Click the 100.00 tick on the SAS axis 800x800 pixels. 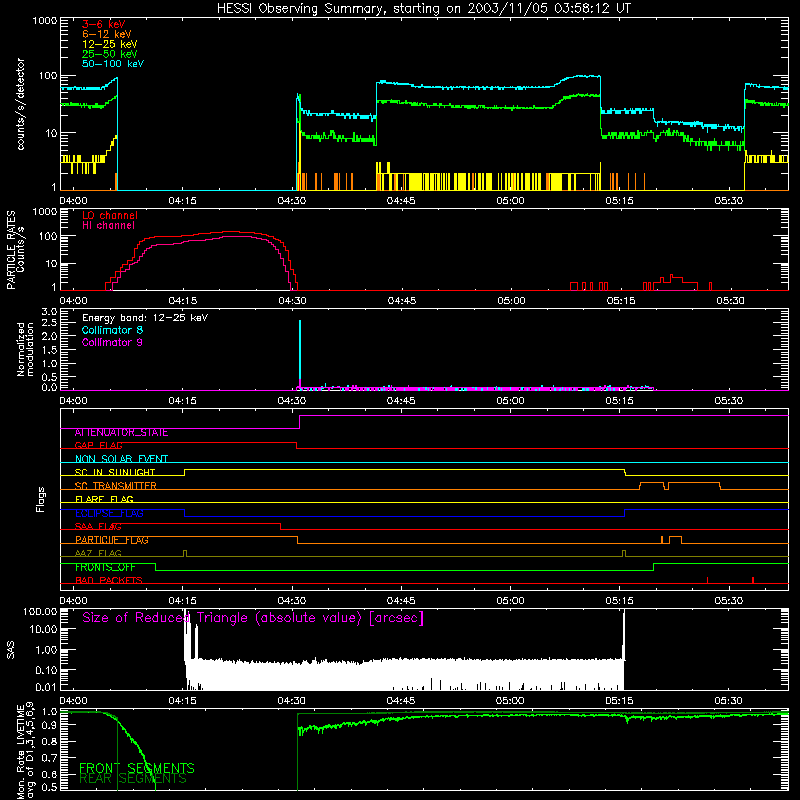[40, 612]
